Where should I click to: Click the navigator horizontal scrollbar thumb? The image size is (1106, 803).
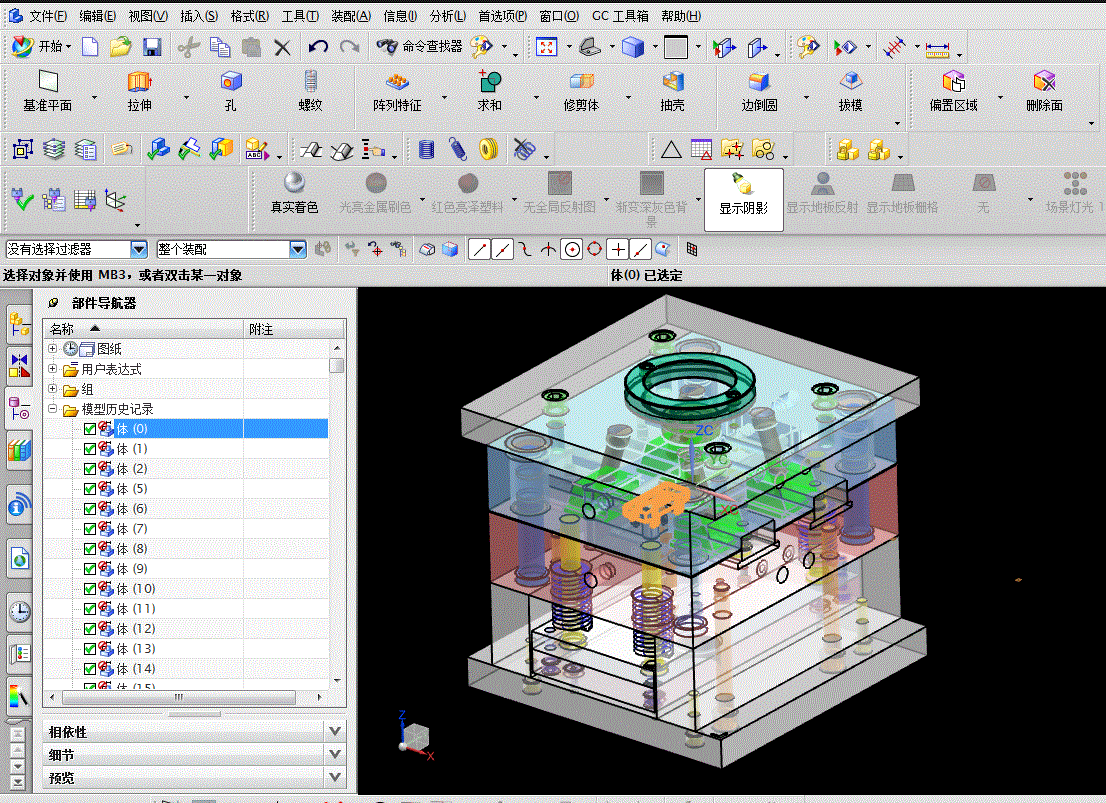(179, 697)
